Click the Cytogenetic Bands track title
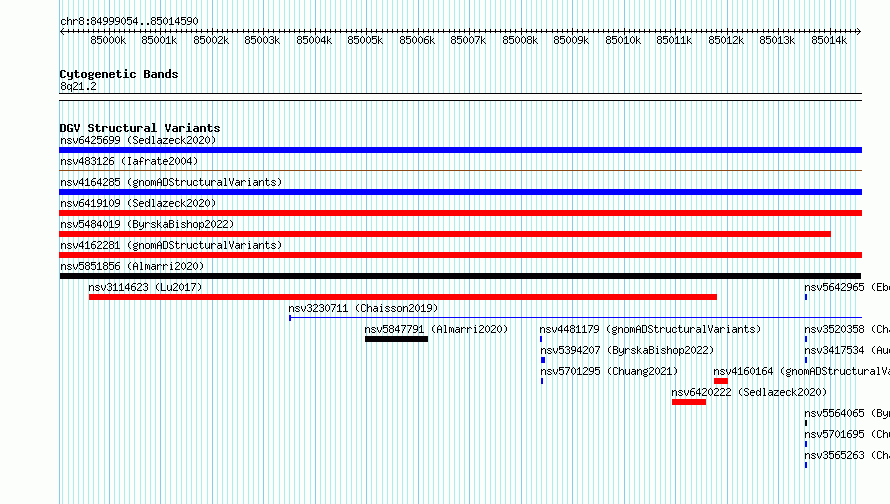The height and width of the screenshot is (504, 890). (x=119, y=74)
